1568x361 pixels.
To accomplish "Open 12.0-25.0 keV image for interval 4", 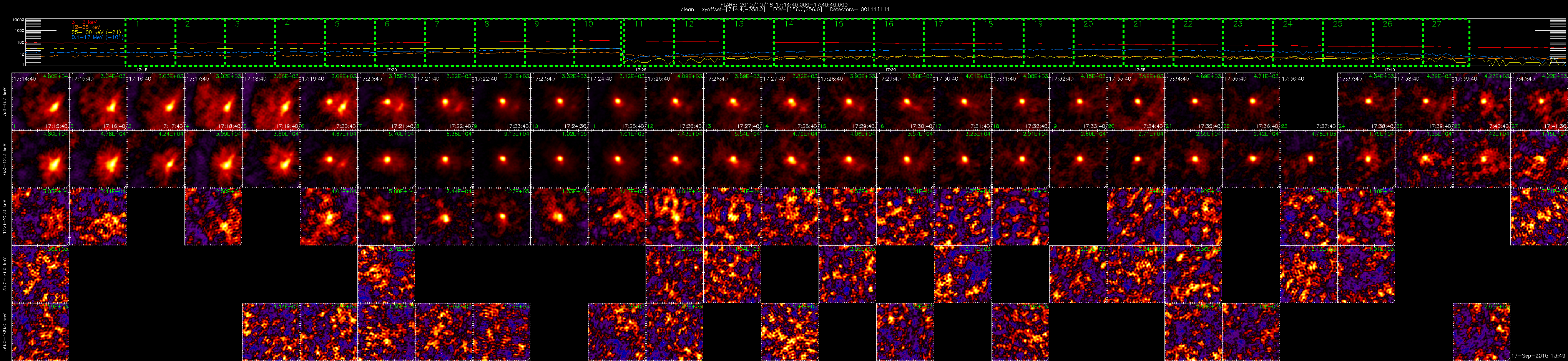I will pyautogui.click(x=213, y=217).
